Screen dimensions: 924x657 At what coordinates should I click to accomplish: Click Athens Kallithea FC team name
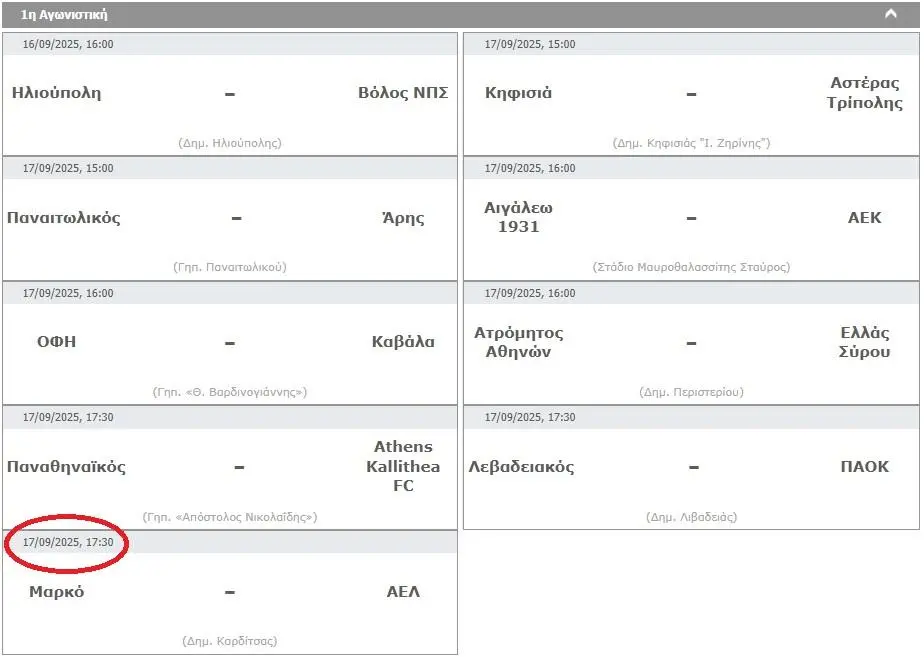point(403,466)
